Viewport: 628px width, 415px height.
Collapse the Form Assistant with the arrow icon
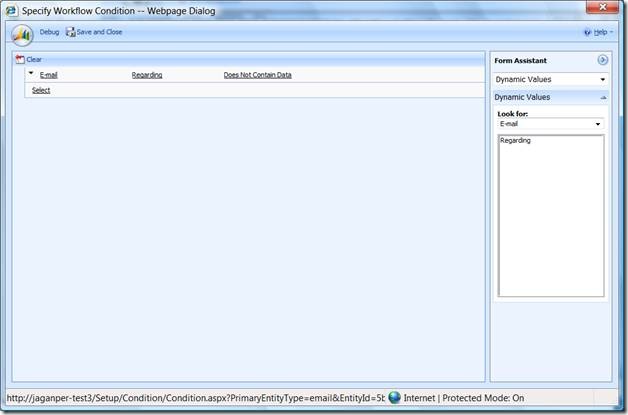(x=603, y=61)
